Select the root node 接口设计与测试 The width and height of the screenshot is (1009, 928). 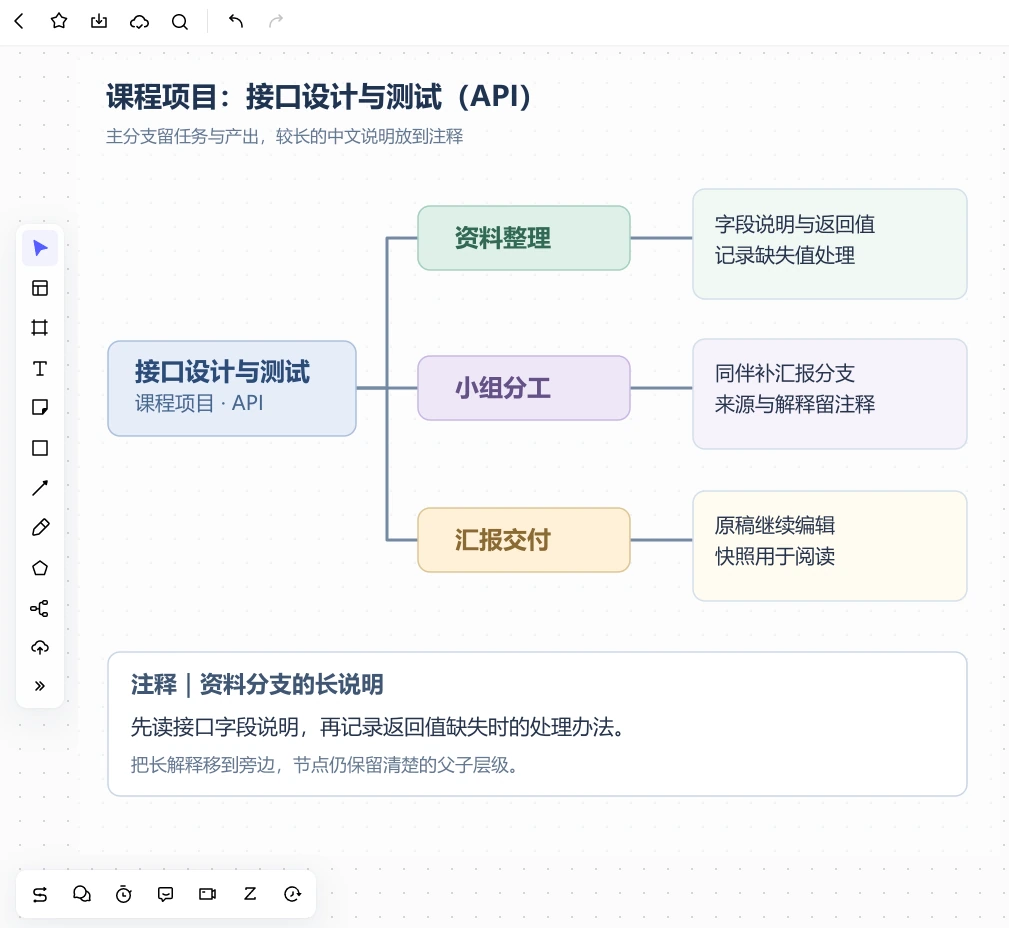(x=232, y=389)
